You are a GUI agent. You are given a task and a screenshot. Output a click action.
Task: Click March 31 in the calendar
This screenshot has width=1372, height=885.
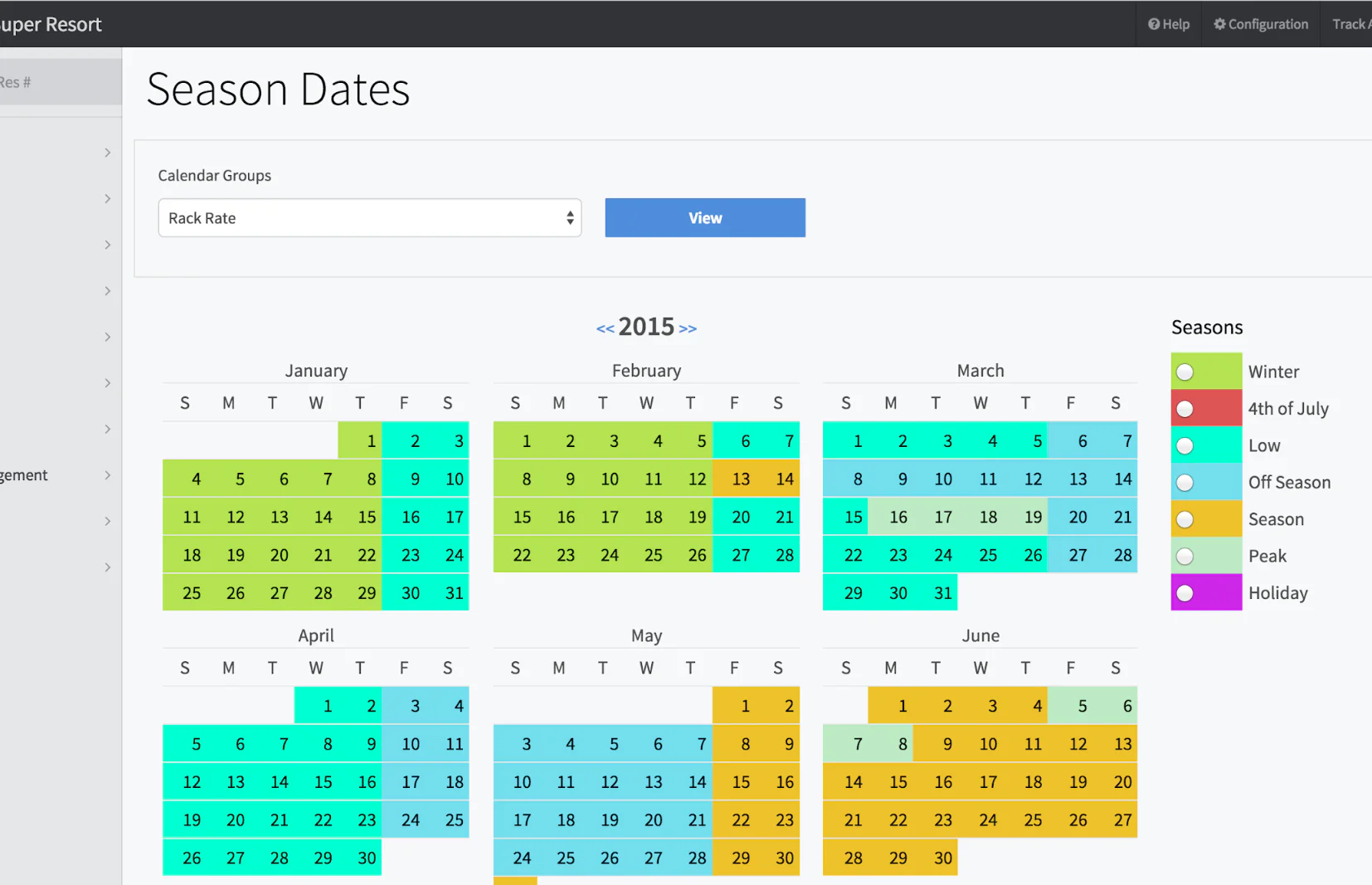936,593
